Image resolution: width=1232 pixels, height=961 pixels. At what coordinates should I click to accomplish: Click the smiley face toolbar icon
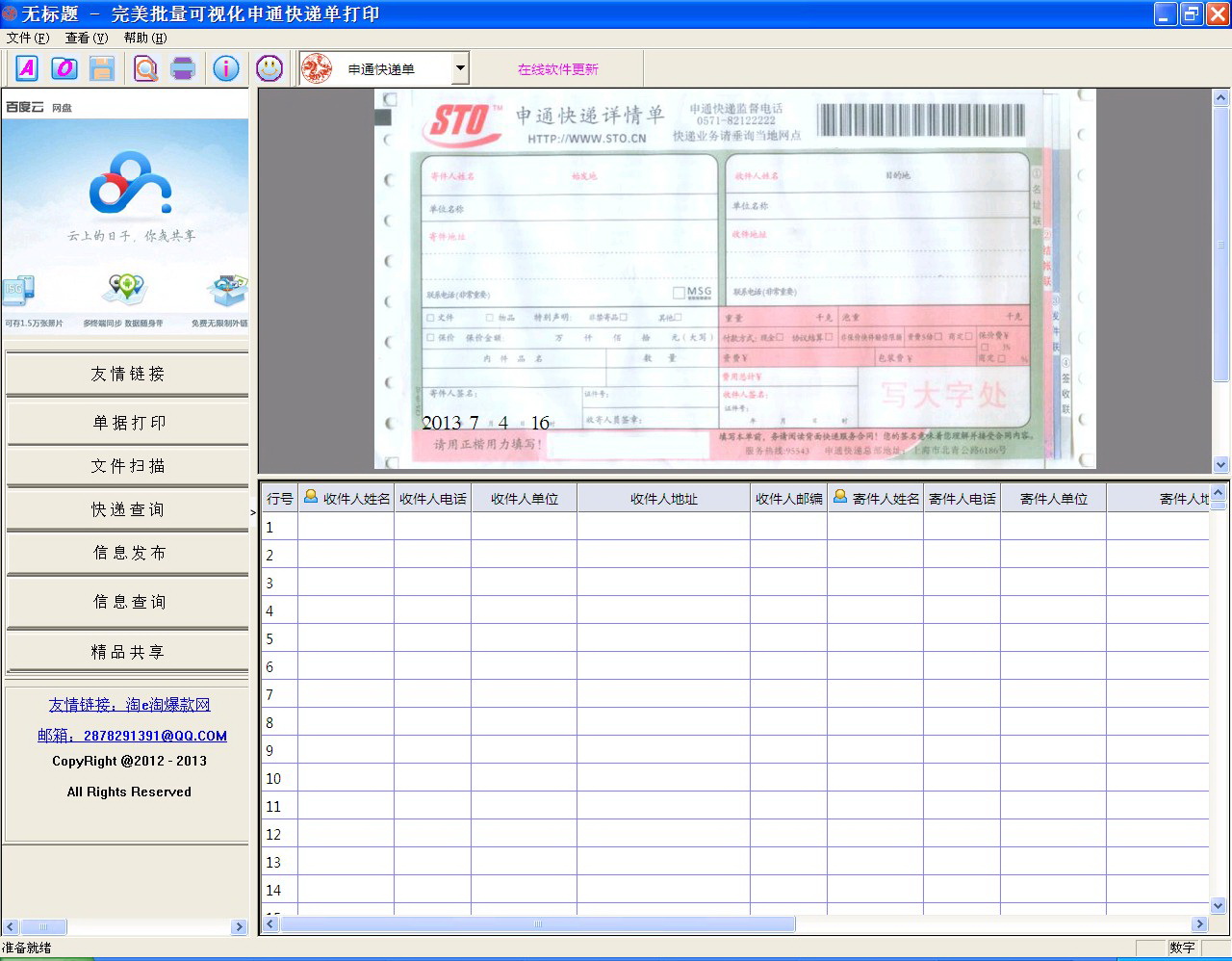(269, 68)
